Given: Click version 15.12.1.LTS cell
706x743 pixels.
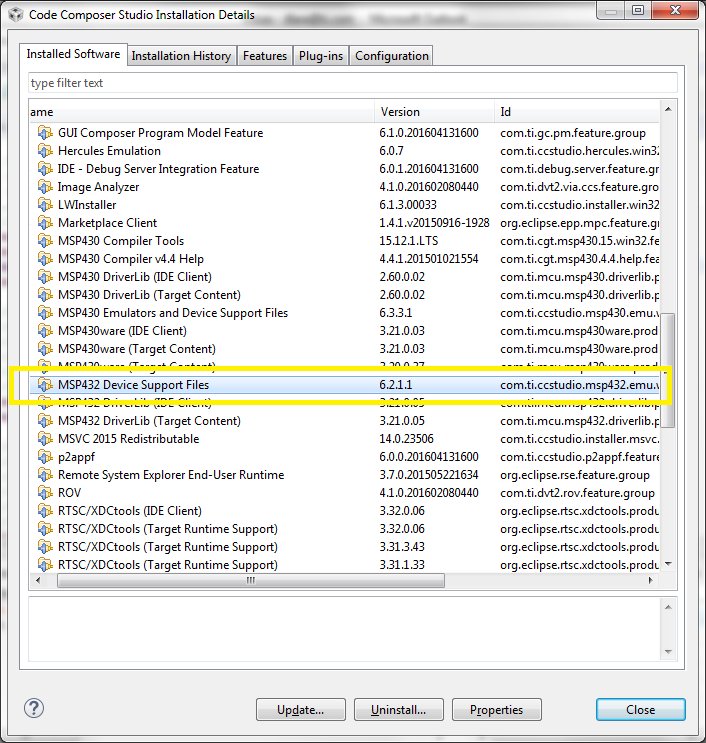Looking at the screenshot, I should pyautogui.click(x=408, y=241).
